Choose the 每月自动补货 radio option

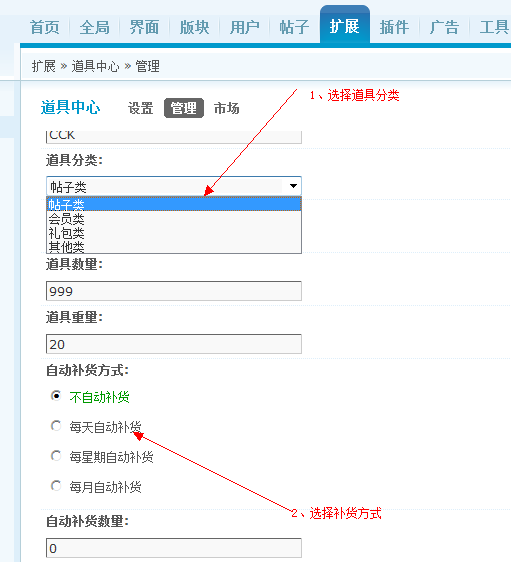point(56,486)
